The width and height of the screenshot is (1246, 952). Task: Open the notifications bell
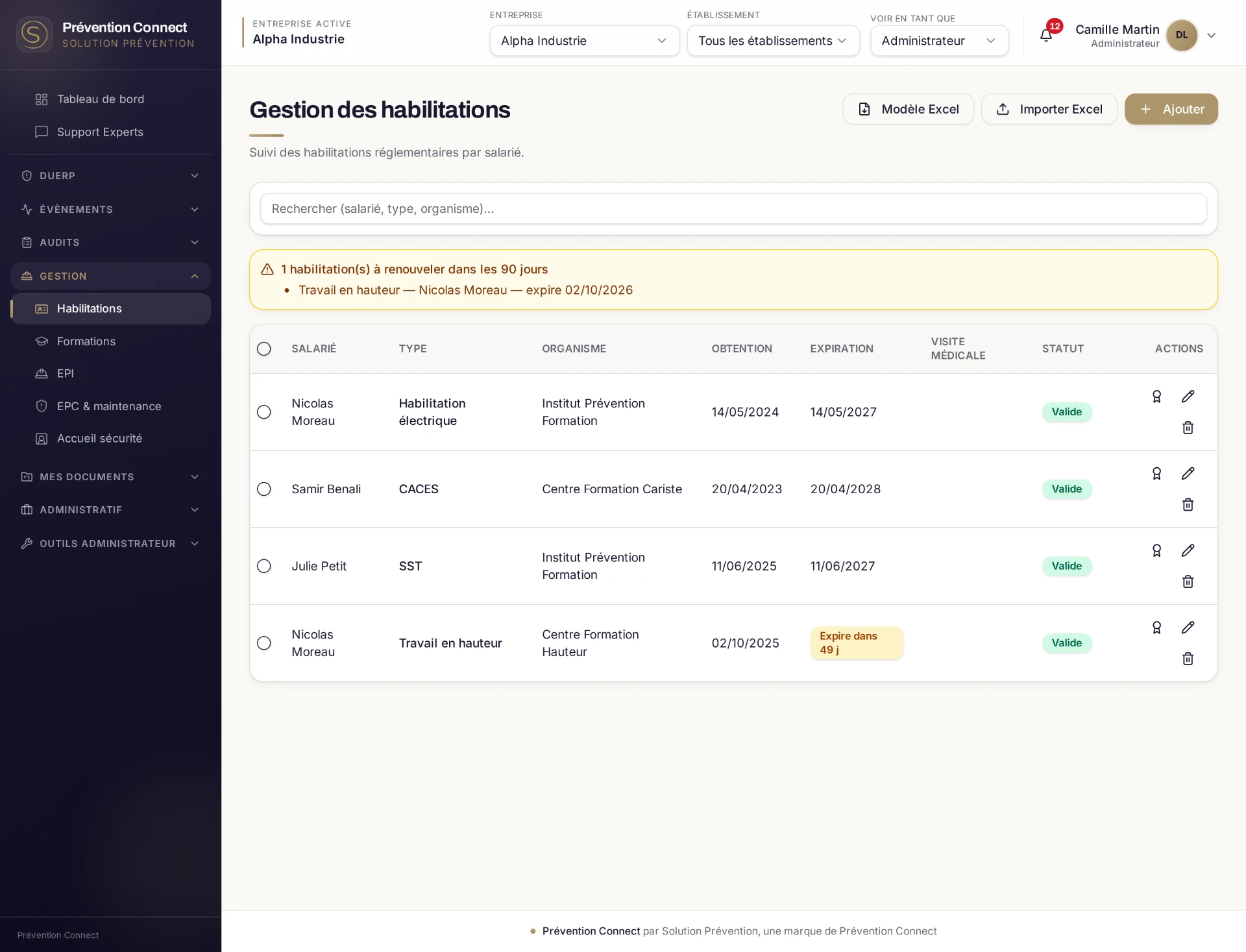[x=1045, y=36]
